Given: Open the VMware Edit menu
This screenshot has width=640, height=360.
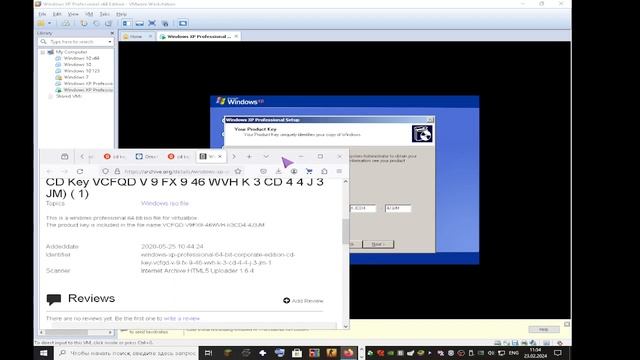Looking at the screenshot, I should [57, 14].
